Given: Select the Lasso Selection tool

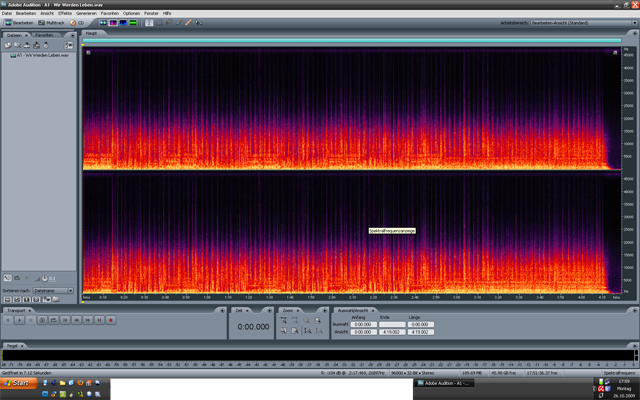Looking at the screenshot, I should (169, 23).
